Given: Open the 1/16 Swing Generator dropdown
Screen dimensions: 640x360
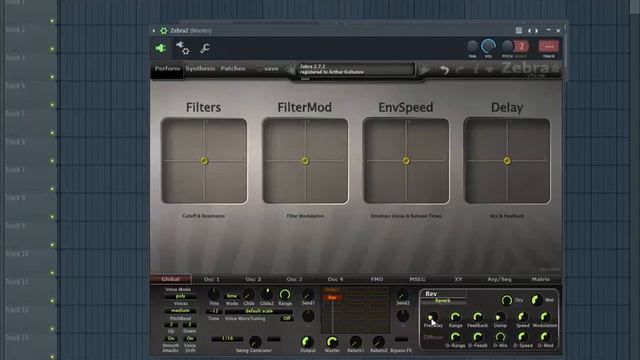Looking at the screenshot, I should [x=227, y=339].
